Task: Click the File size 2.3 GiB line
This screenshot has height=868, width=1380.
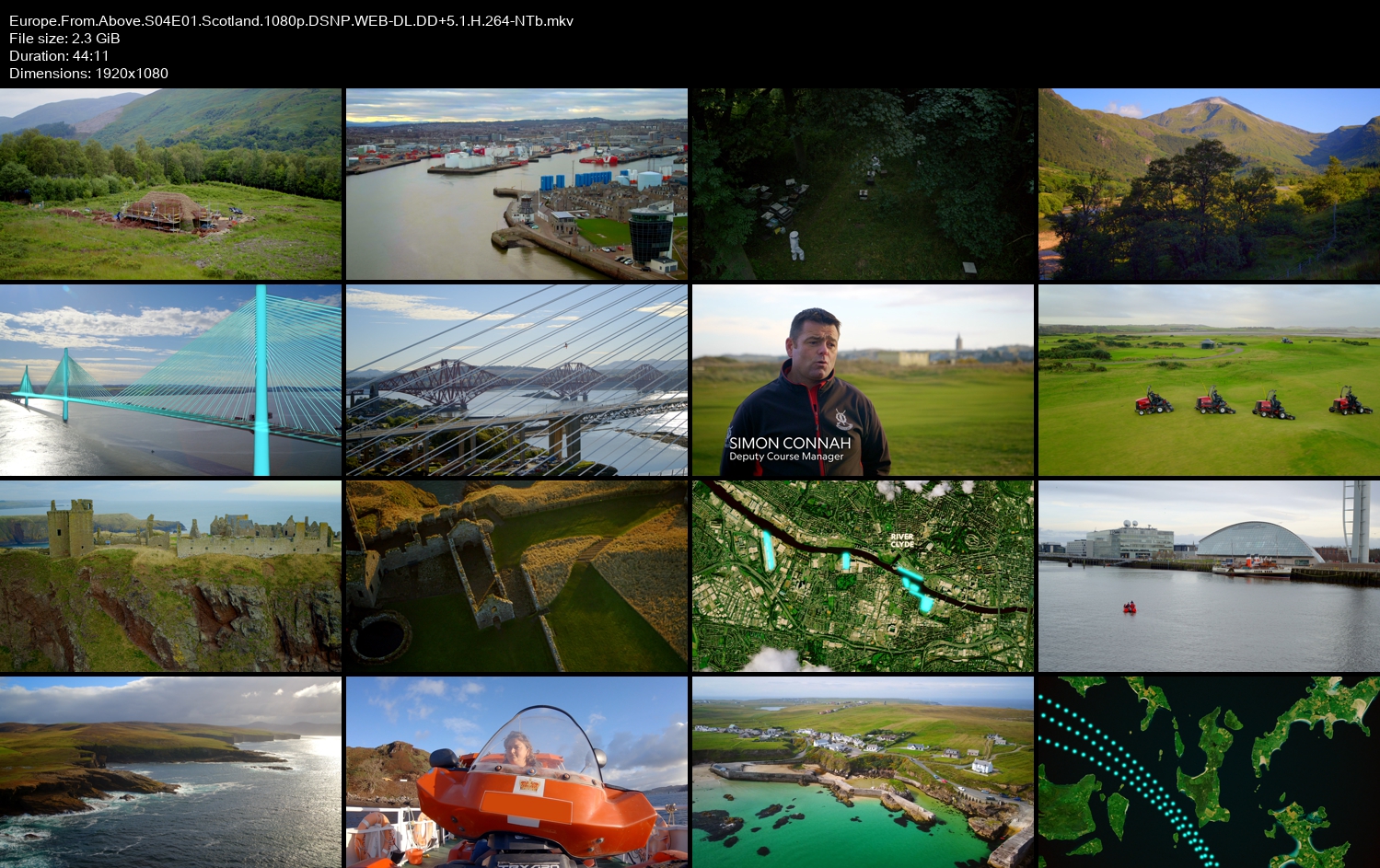Action: click(x=64, y=38)
